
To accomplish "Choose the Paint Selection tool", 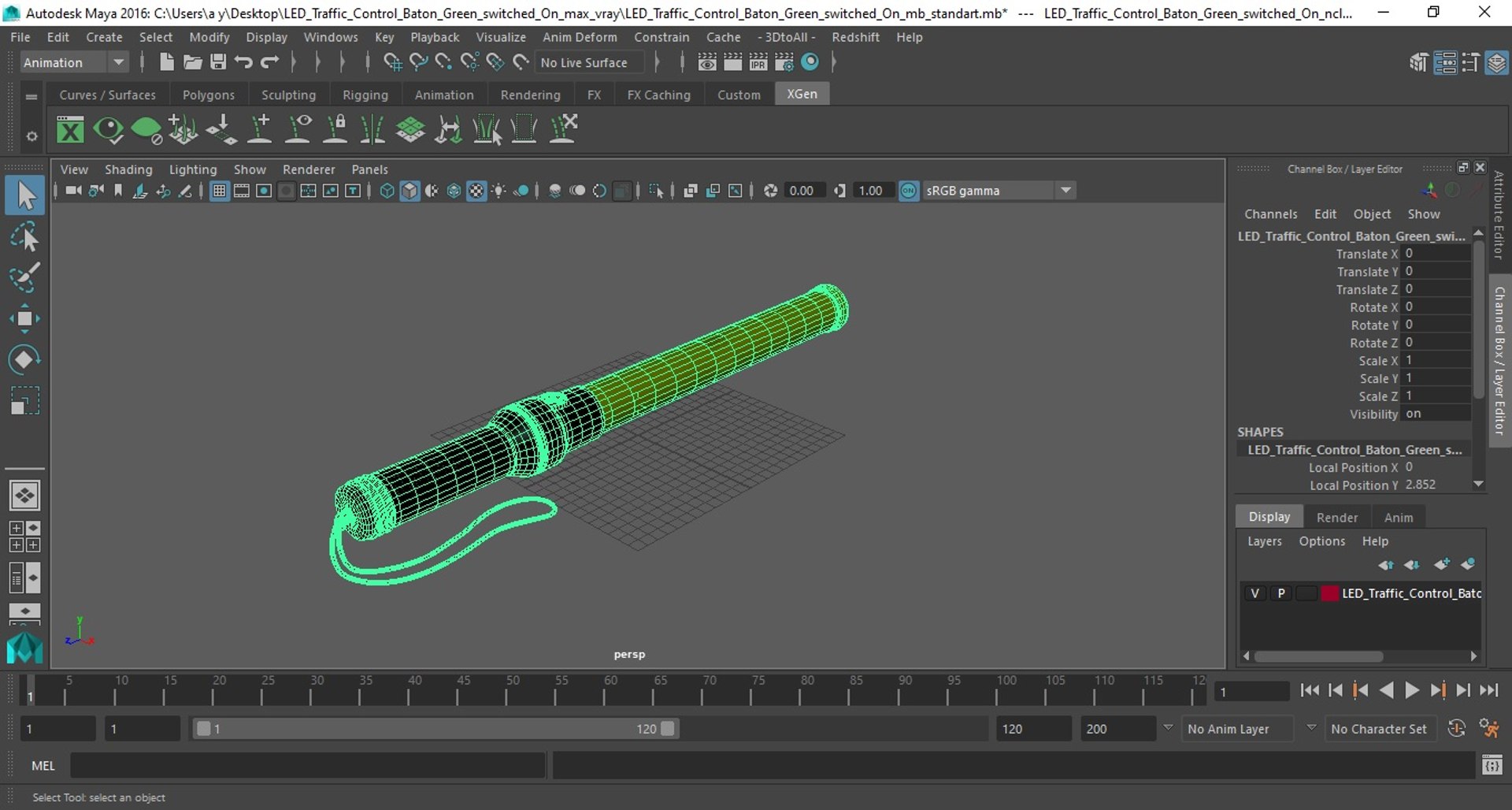I will [24, 277].
